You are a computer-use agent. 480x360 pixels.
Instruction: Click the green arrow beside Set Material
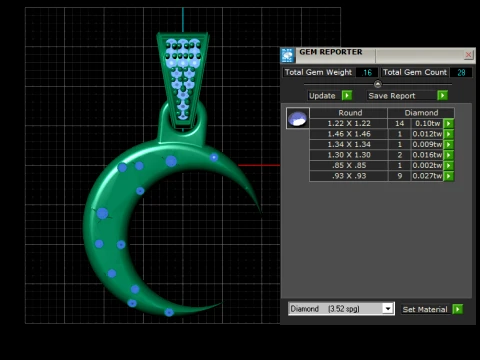(x=458, y=309)
